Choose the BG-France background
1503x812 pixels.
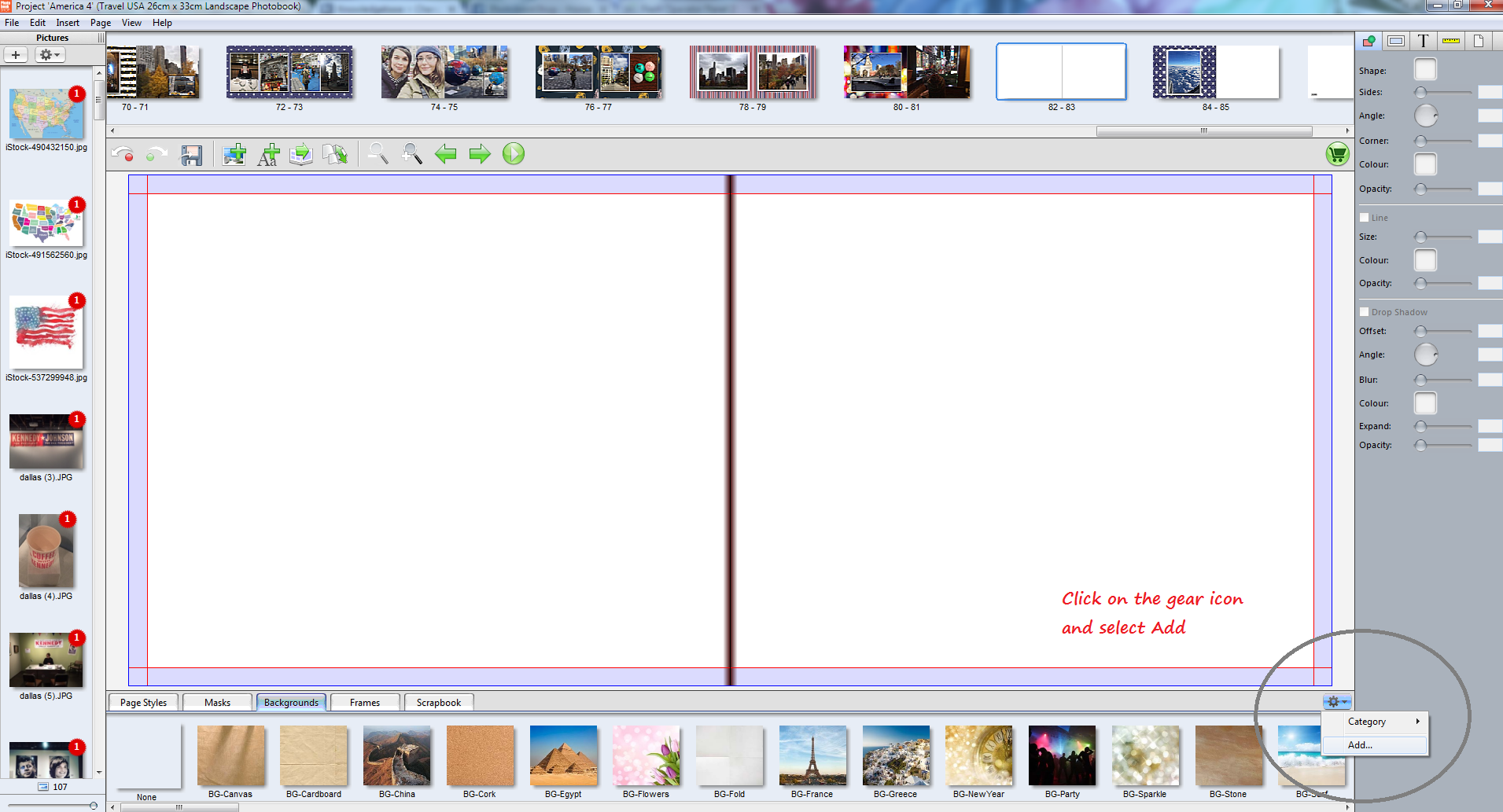pyautogui.click(x=812, y=755)
